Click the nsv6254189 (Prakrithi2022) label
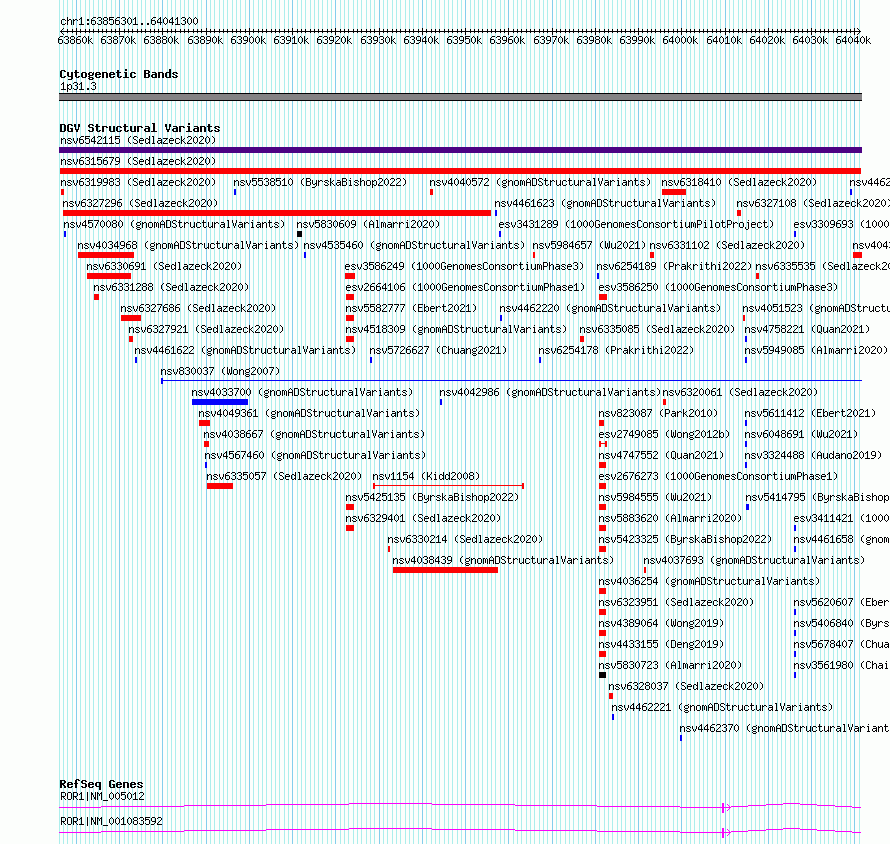Viewport: 890px width, 844px height. point(674,266)
